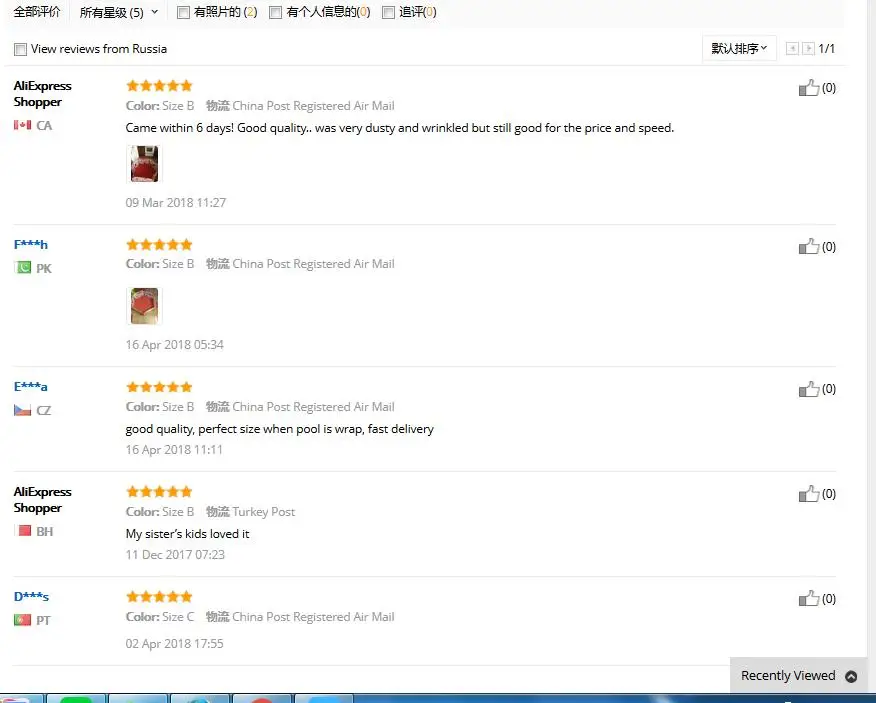Collapse Recently Viewed with the arrow icon

[851, 676]
